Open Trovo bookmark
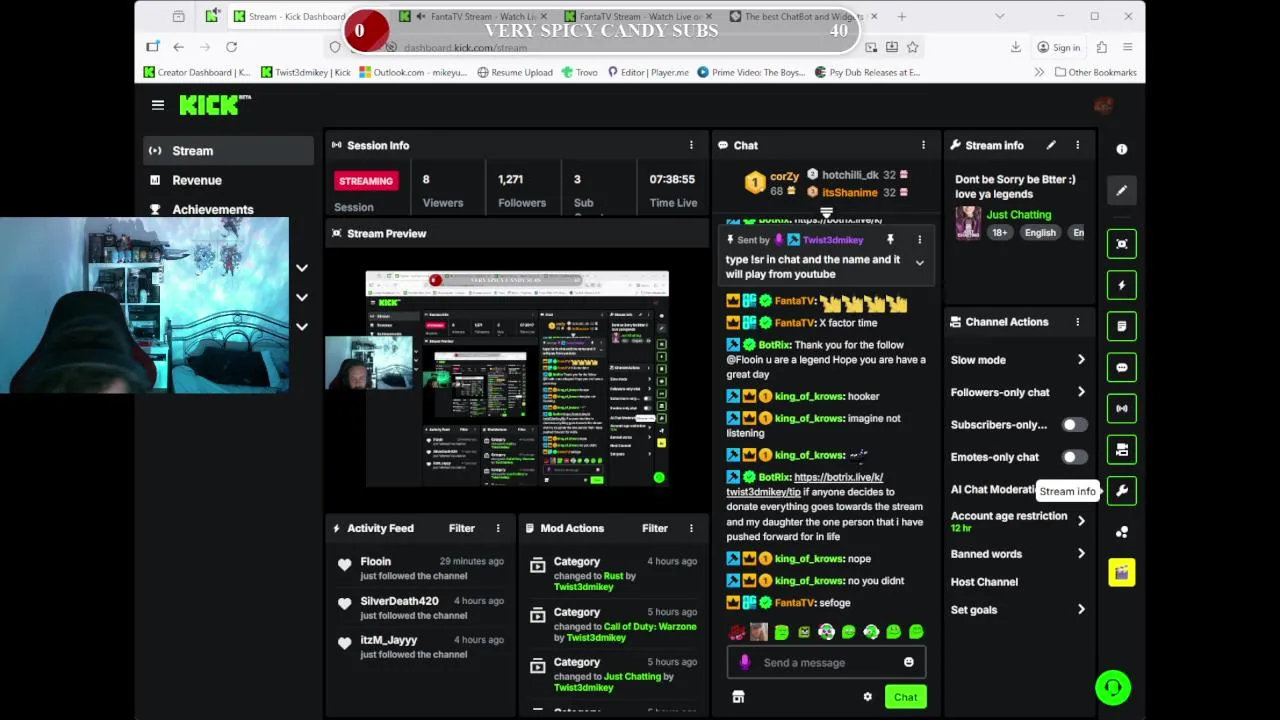 point(579,72)
